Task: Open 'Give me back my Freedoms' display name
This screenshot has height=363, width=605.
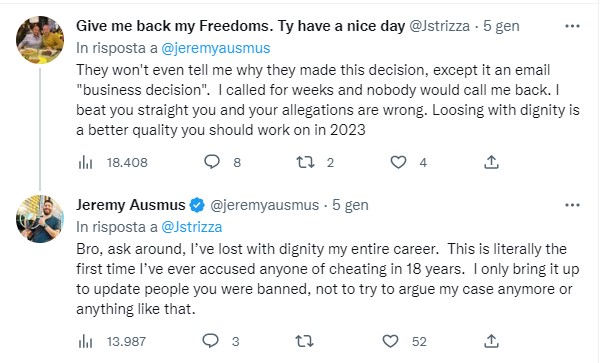Action: (x=240, y=26)
